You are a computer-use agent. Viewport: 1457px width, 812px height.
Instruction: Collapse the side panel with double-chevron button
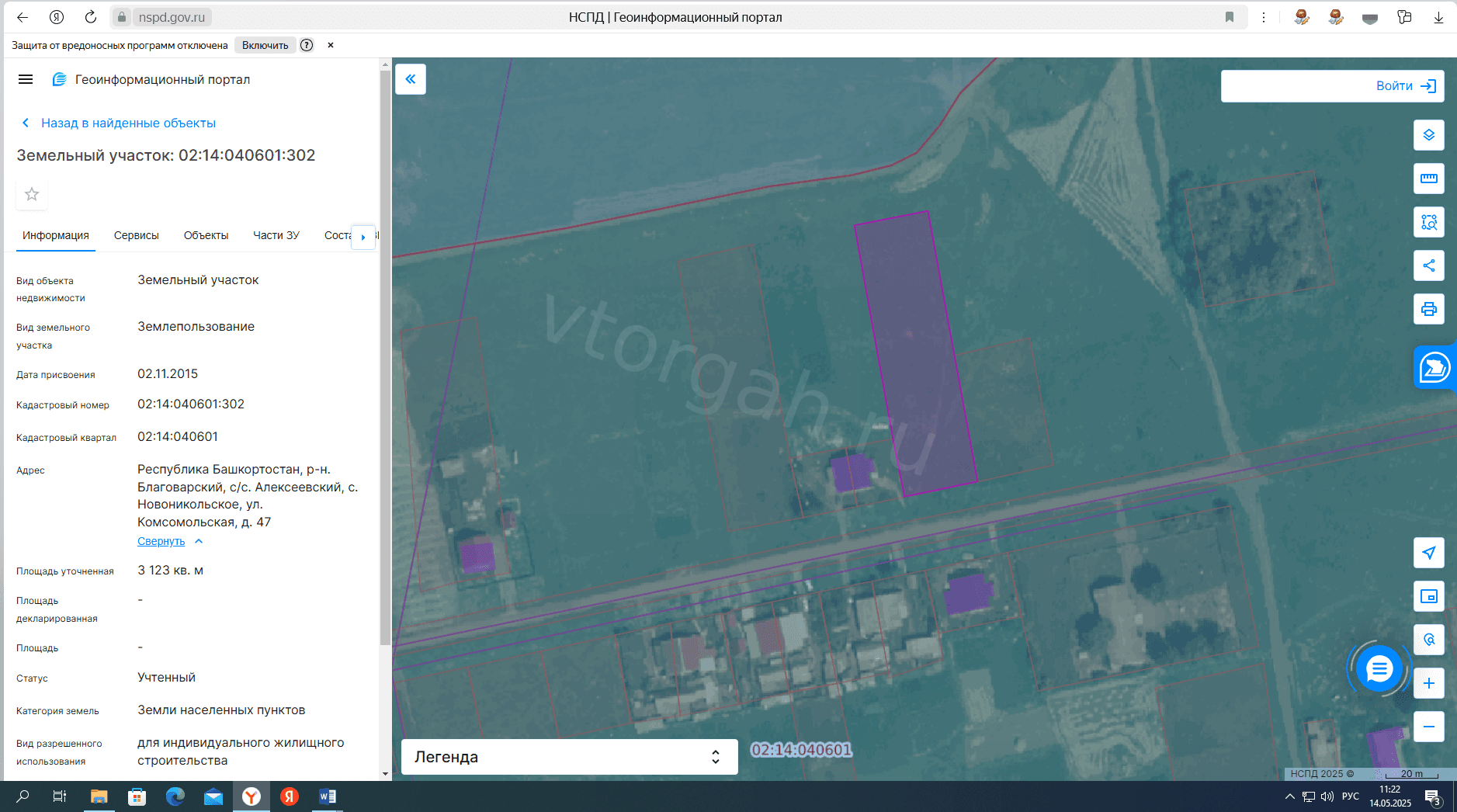pos(411,79)
